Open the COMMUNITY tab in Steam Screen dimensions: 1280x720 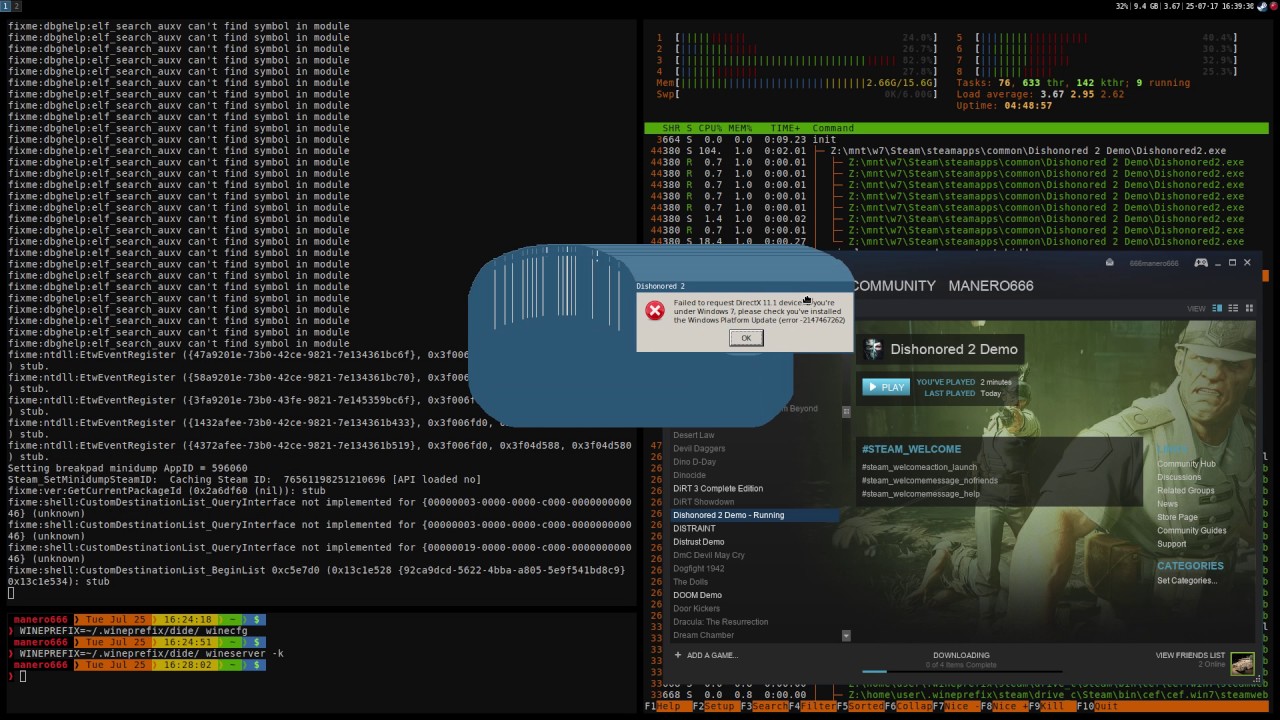click(x=893, y=286)
